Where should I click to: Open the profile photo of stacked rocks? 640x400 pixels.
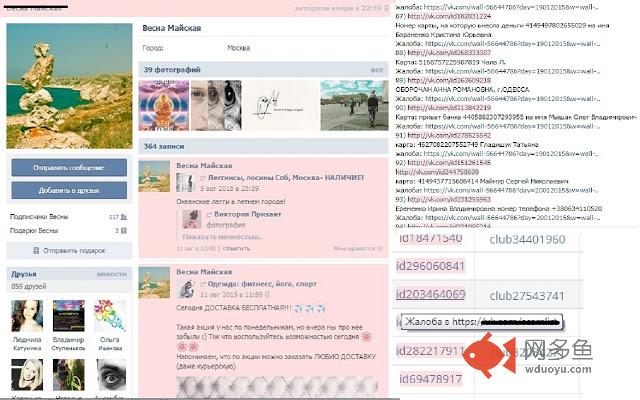(69, 86)
